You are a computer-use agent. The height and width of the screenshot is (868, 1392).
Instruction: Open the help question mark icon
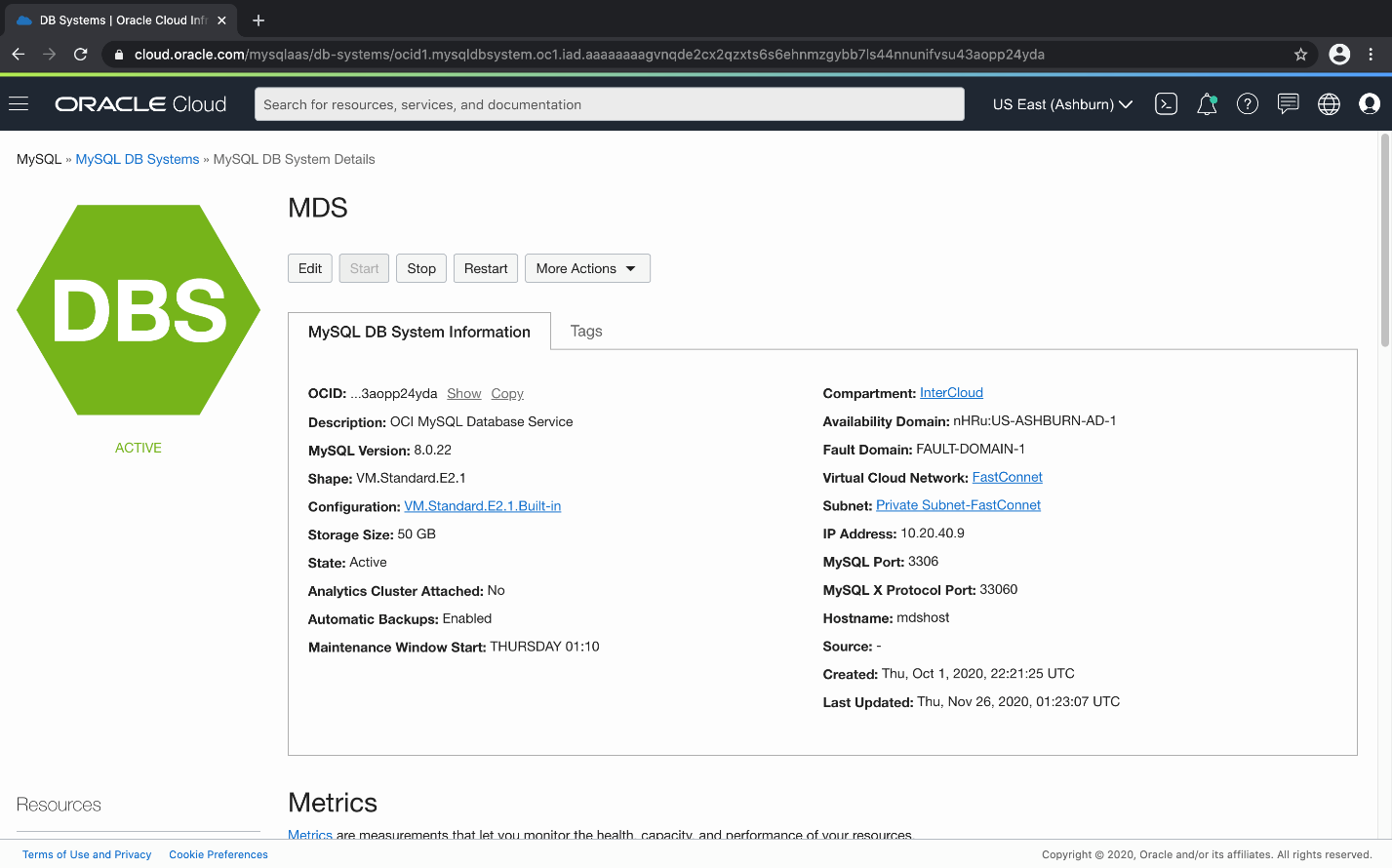1248,103
